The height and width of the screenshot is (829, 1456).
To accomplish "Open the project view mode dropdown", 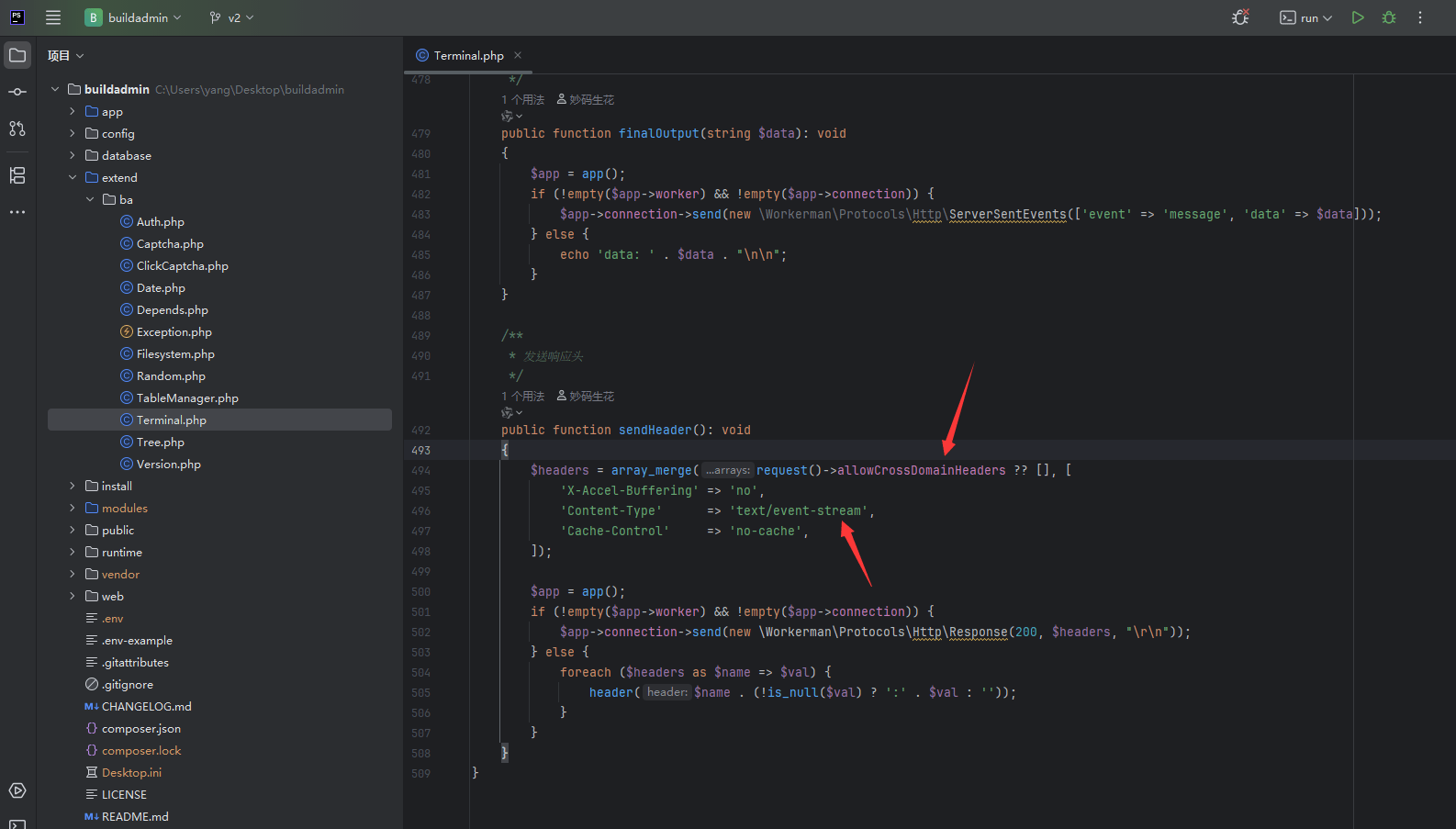I will tap(66, 56).
